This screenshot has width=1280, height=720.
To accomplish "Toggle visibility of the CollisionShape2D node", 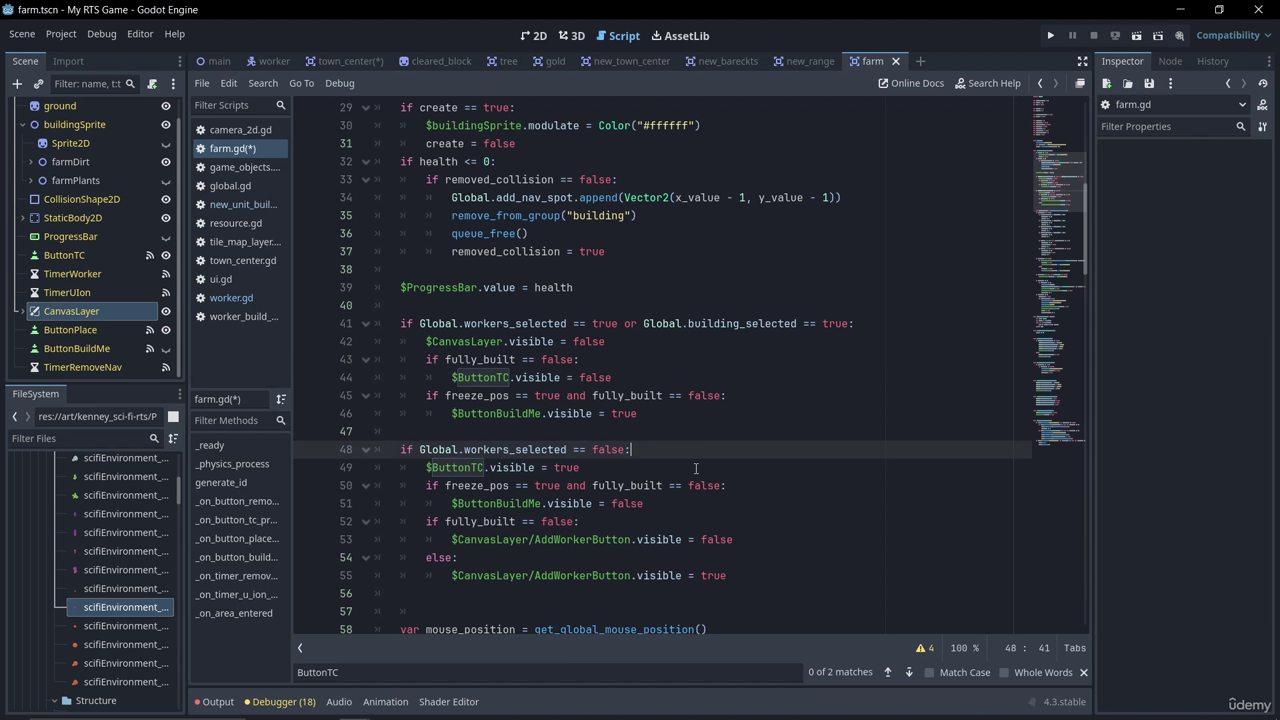I will (166, 199).
